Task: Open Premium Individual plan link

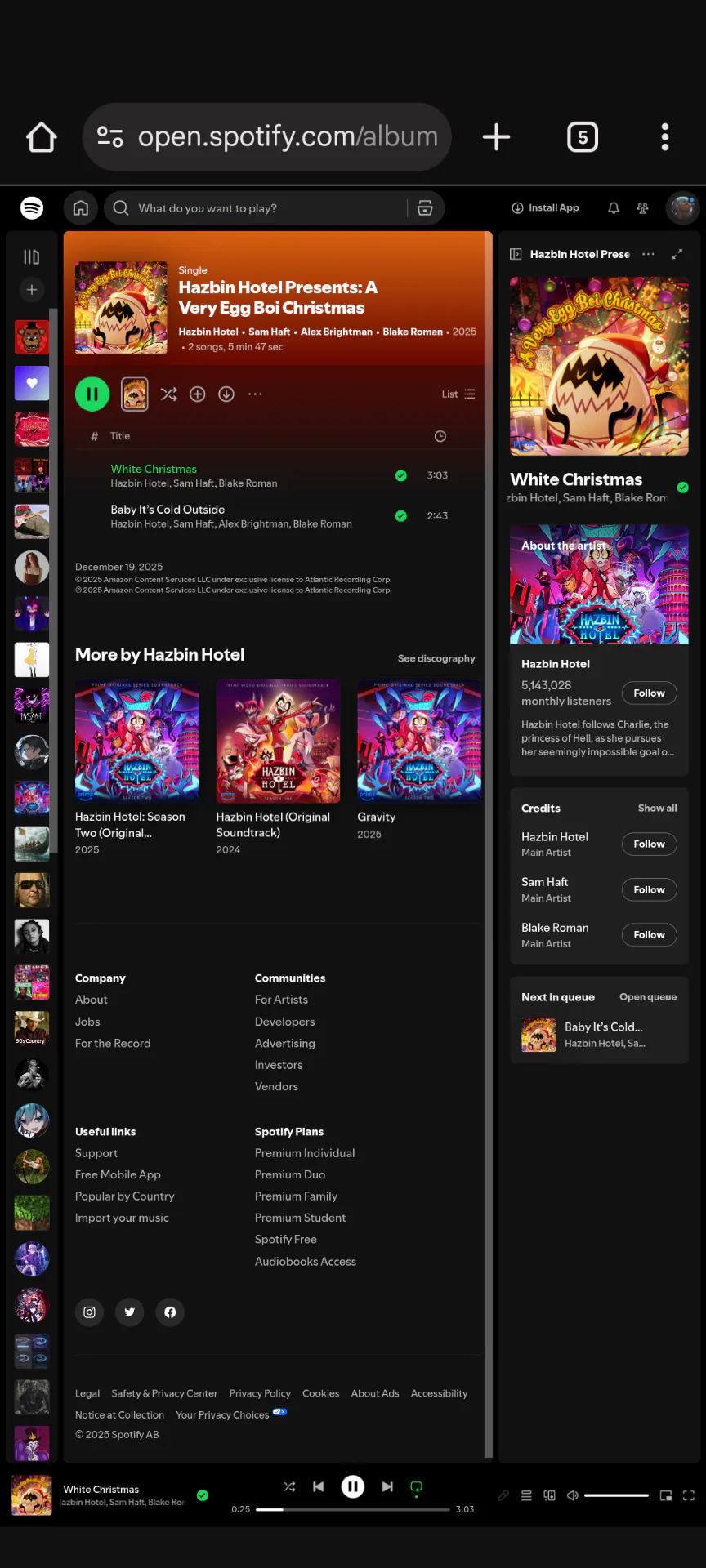Action: pyautogui.click(x=305, y=1153)
